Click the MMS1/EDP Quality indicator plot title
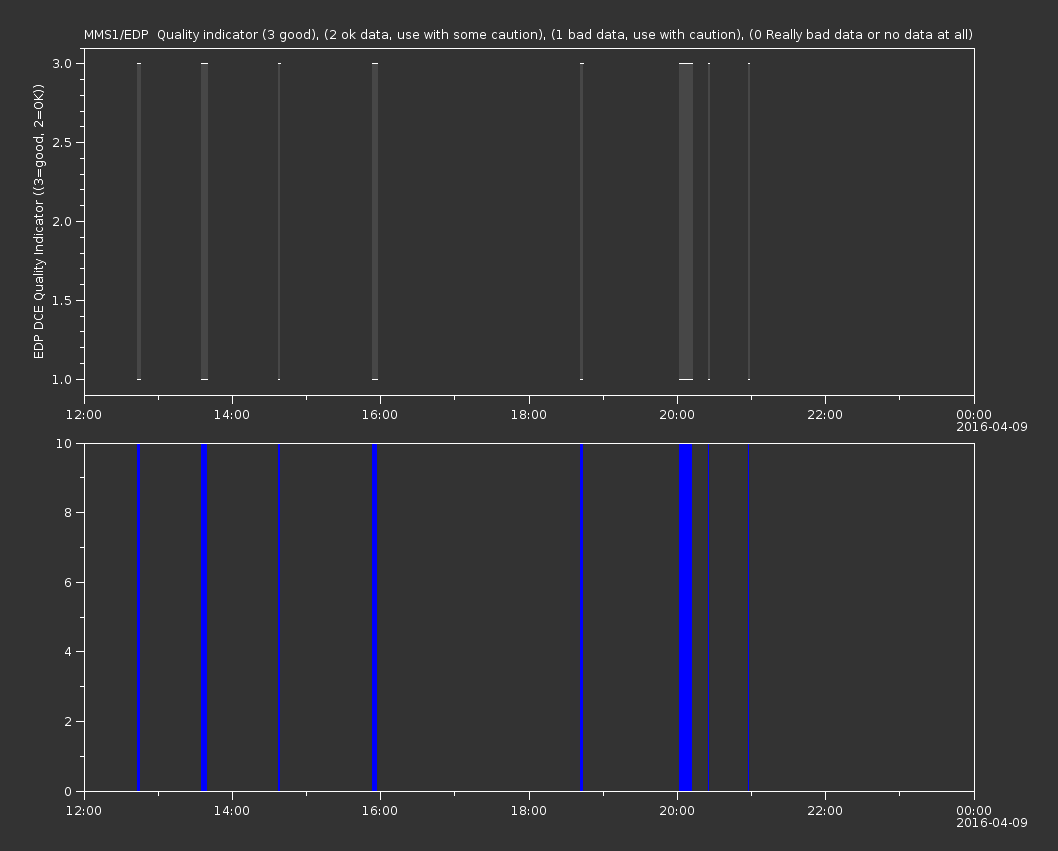This screenshot has height=851, width=1058. tap(528, 35)
